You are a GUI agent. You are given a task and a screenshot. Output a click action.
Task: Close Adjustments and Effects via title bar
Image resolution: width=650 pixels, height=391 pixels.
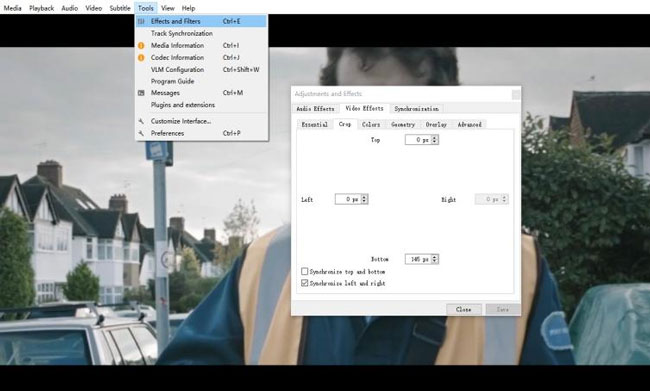pyautogui.click(x=516, y=95)
